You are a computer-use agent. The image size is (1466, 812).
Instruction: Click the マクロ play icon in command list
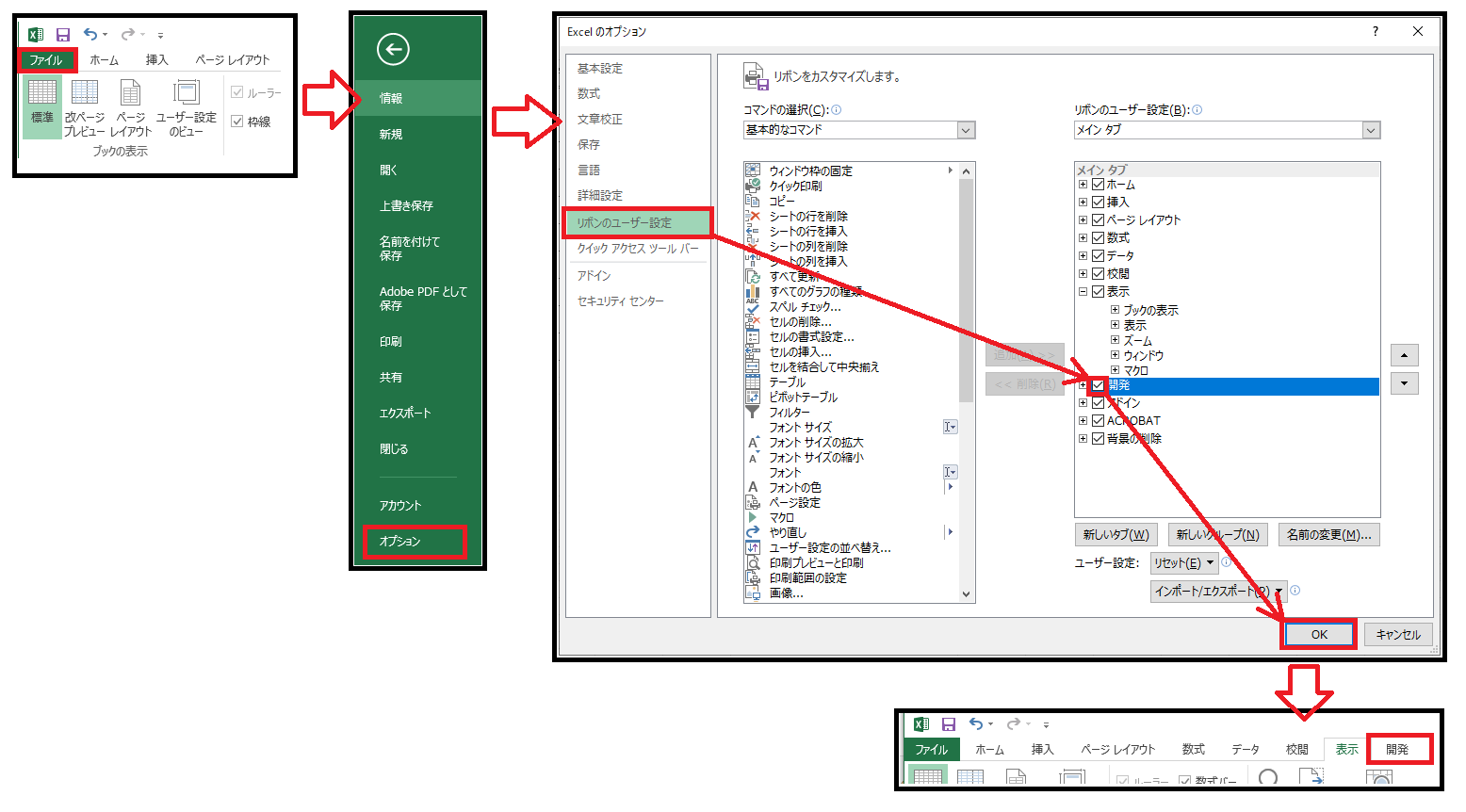[x=753, y=517]
